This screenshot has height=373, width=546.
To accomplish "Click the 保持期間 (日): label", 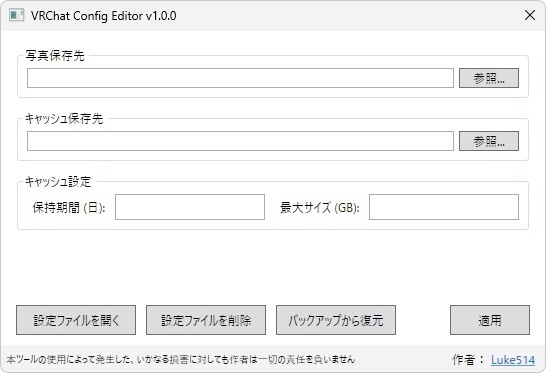I will tap(69, 208).
